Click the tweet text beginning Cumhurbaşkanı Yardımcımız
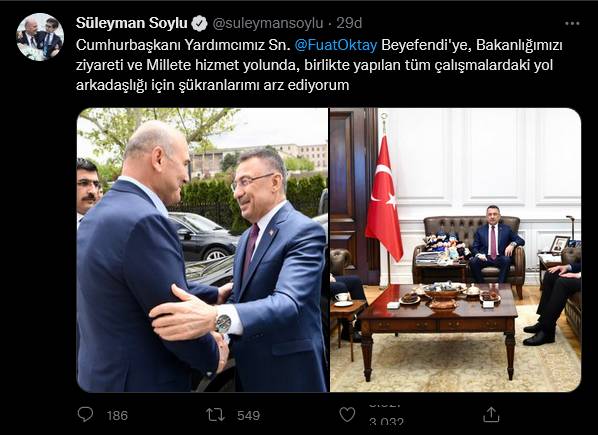 319,65
